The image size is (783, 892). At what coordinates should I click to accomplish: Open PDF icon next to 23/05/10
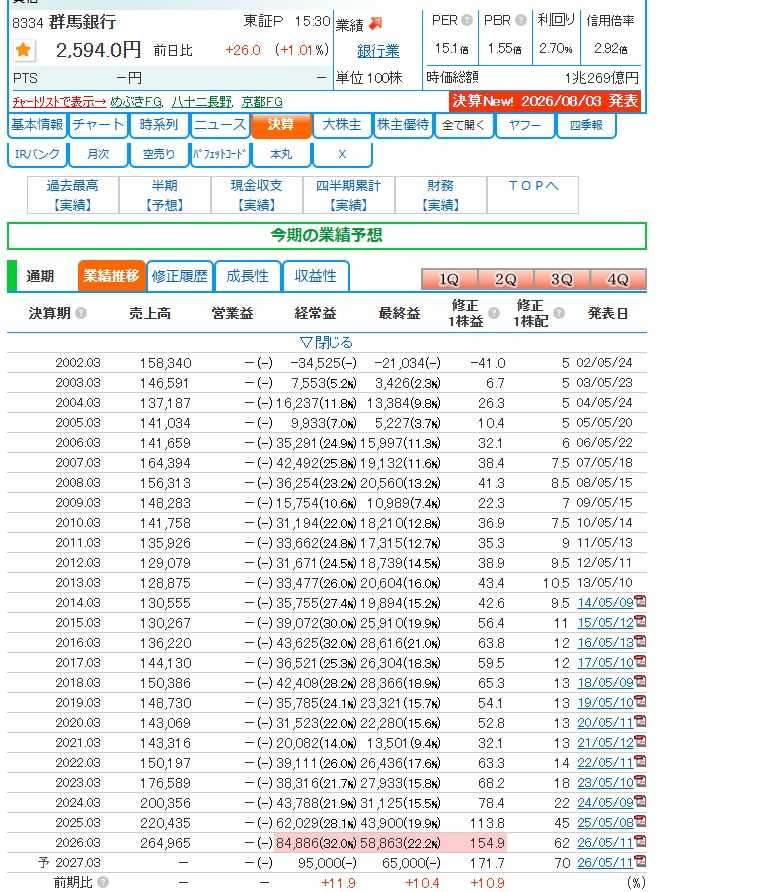pos(640,782)
